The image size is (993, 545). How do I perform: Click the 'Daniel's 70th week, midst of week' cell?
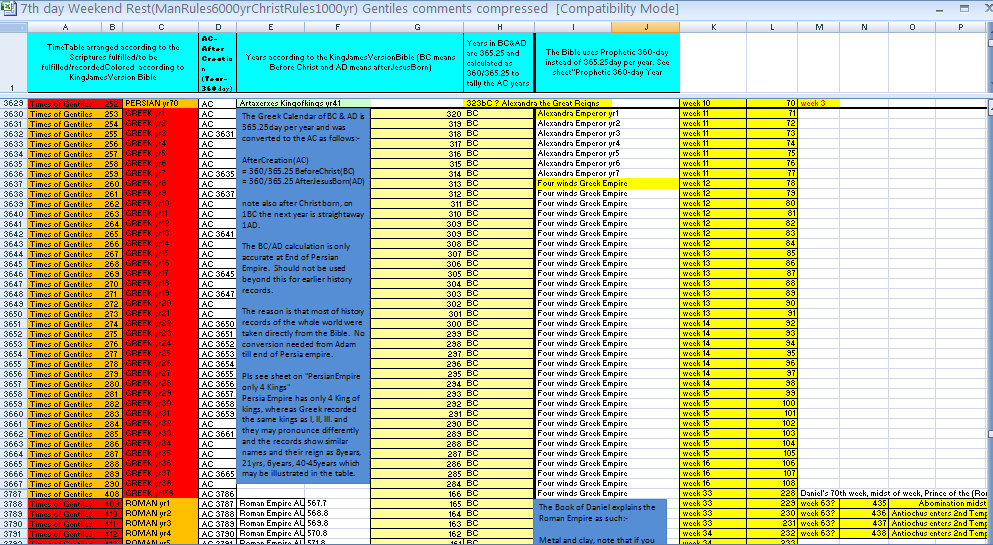(x=893, y=493)
